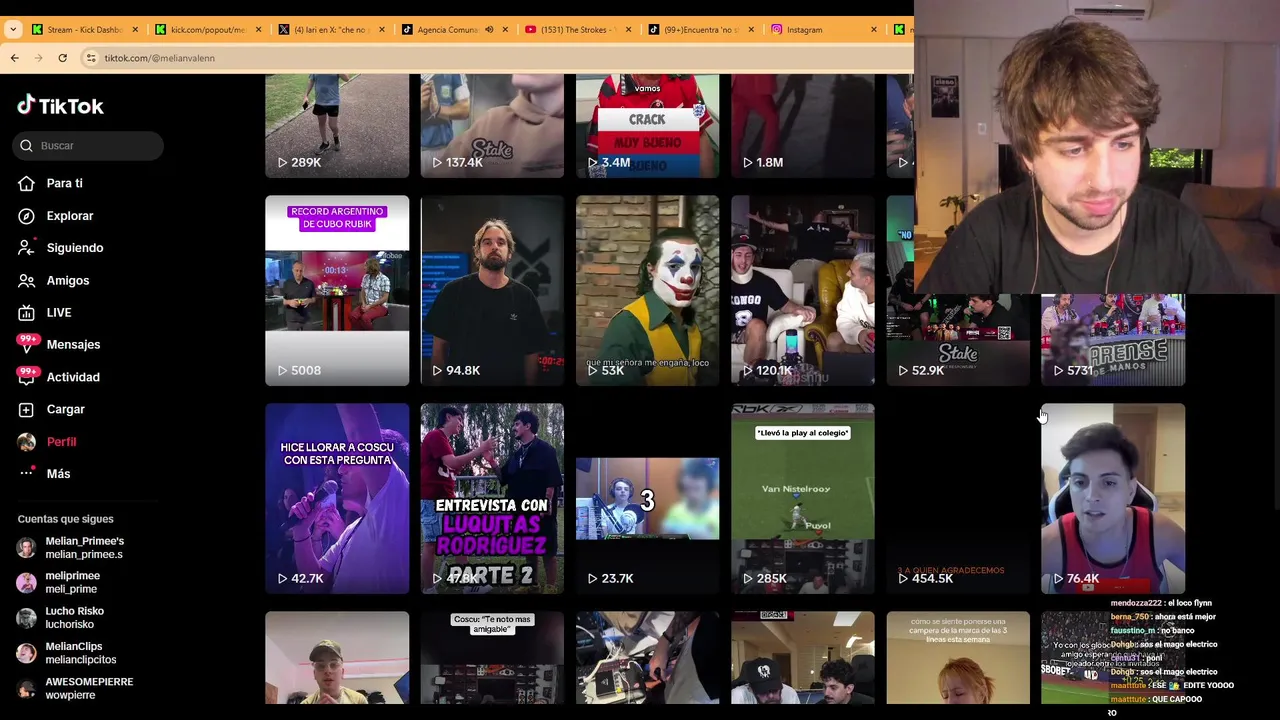1280x720 pixels.
Task: Click the TikTok logo
Action: [x=60, y=106]
